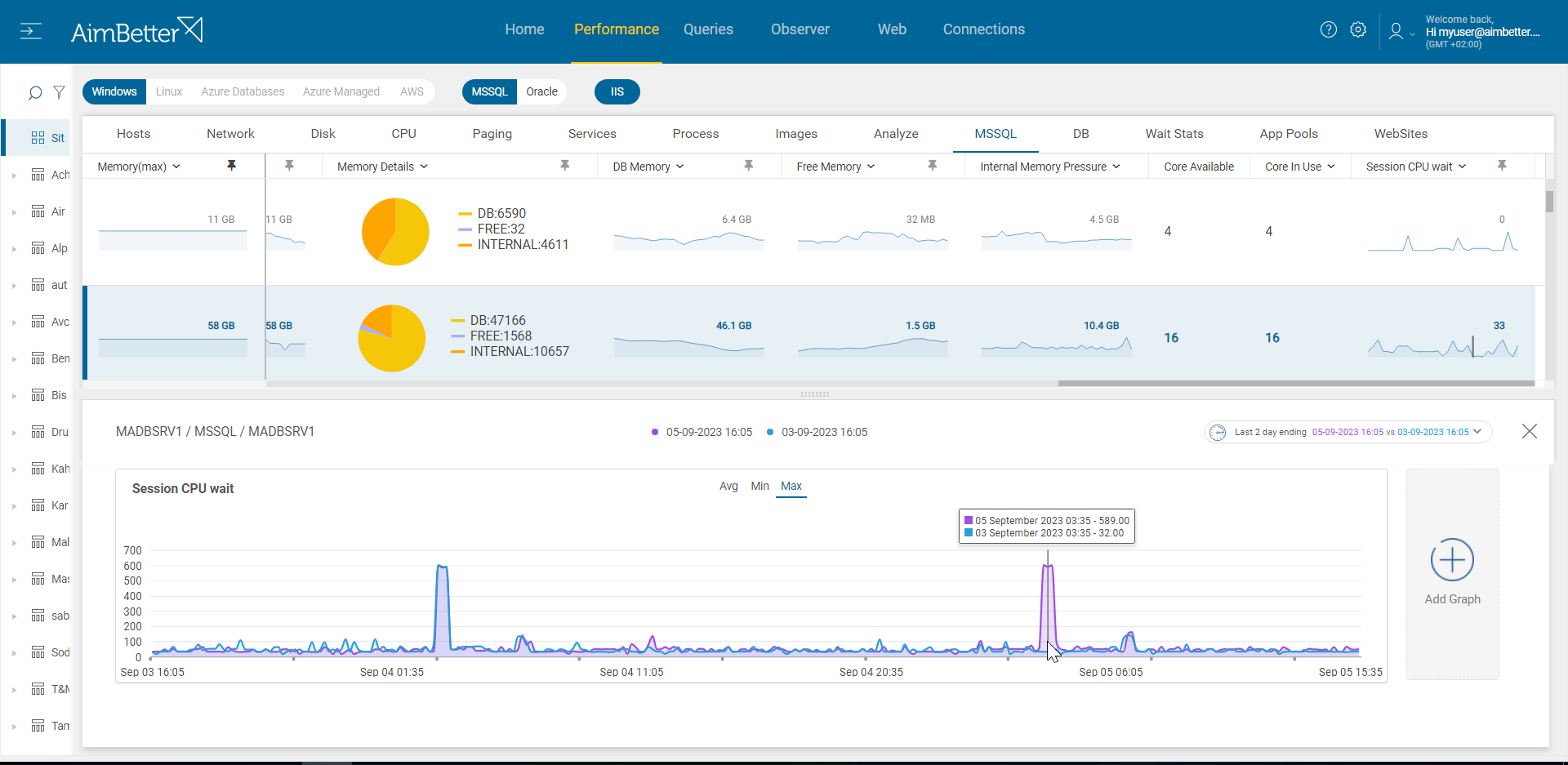
Task: Click the purple 05-09-2023 legend dot
Action: [x=655, y=432]
